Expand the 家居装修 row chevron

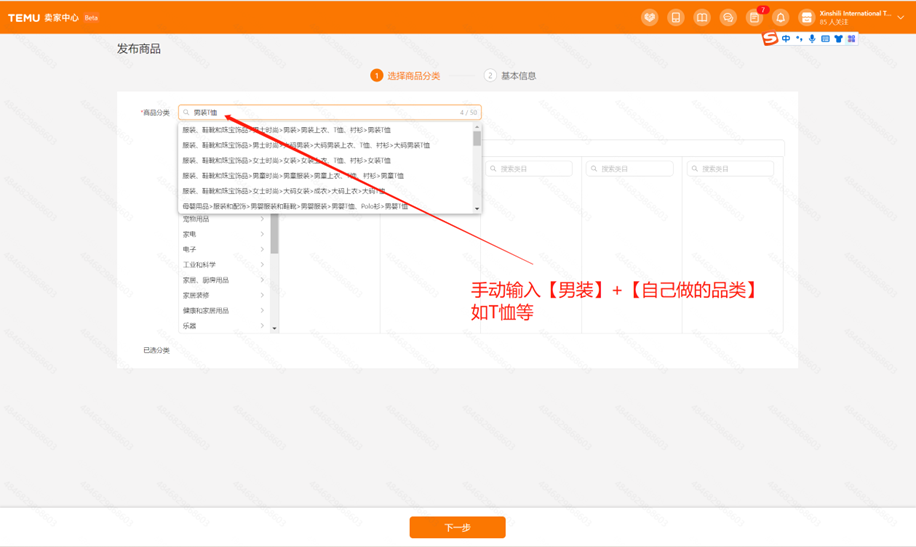pyautogui.click(x=262, y=295)
